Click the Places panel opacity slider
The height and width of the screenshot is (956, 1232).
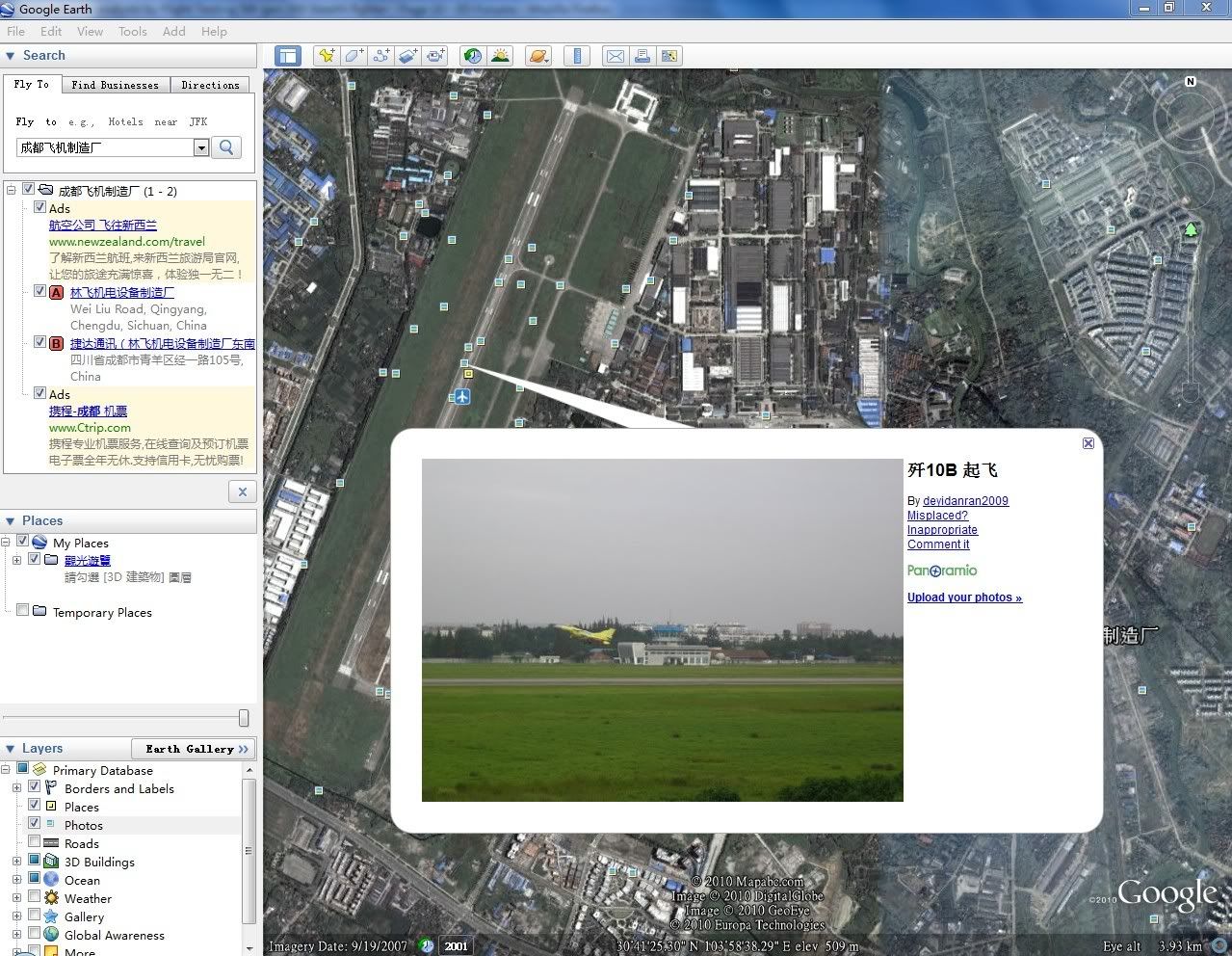pyautogui.click(x=244, y=718)
